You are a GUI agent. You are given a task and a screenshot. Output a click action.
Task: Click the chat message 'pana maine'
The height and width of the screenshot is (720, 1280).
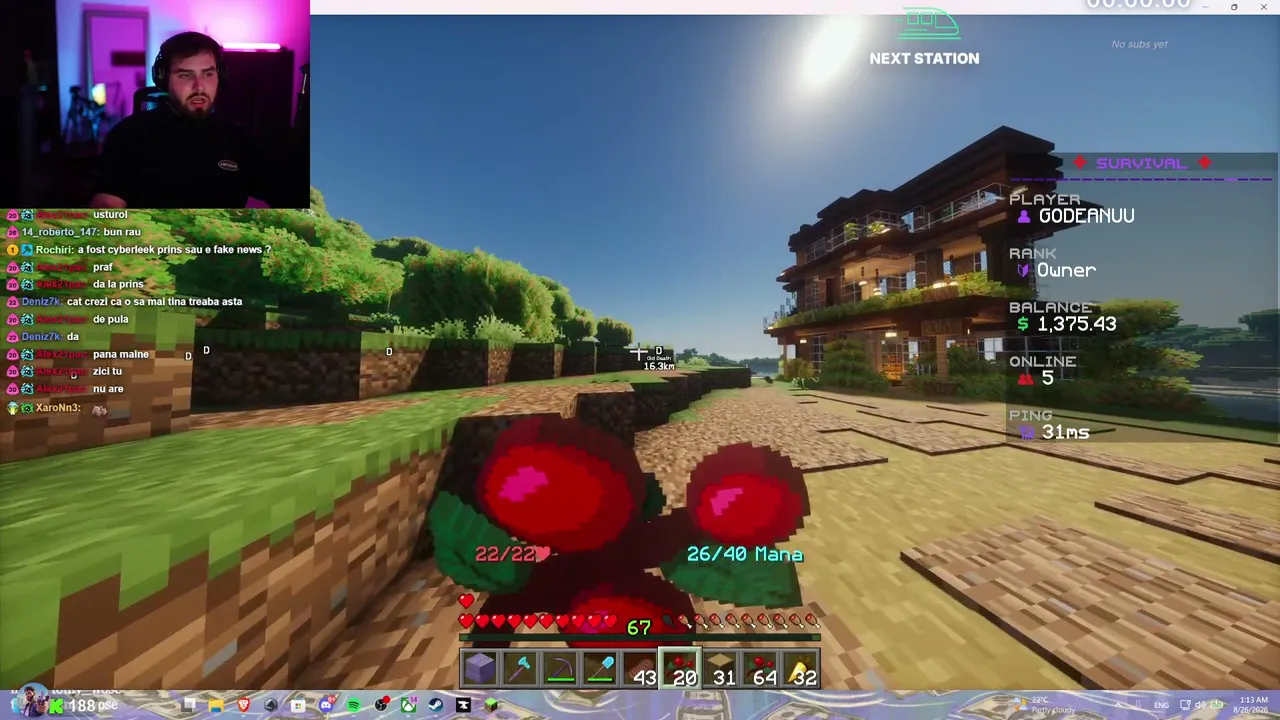click(120, 354)
